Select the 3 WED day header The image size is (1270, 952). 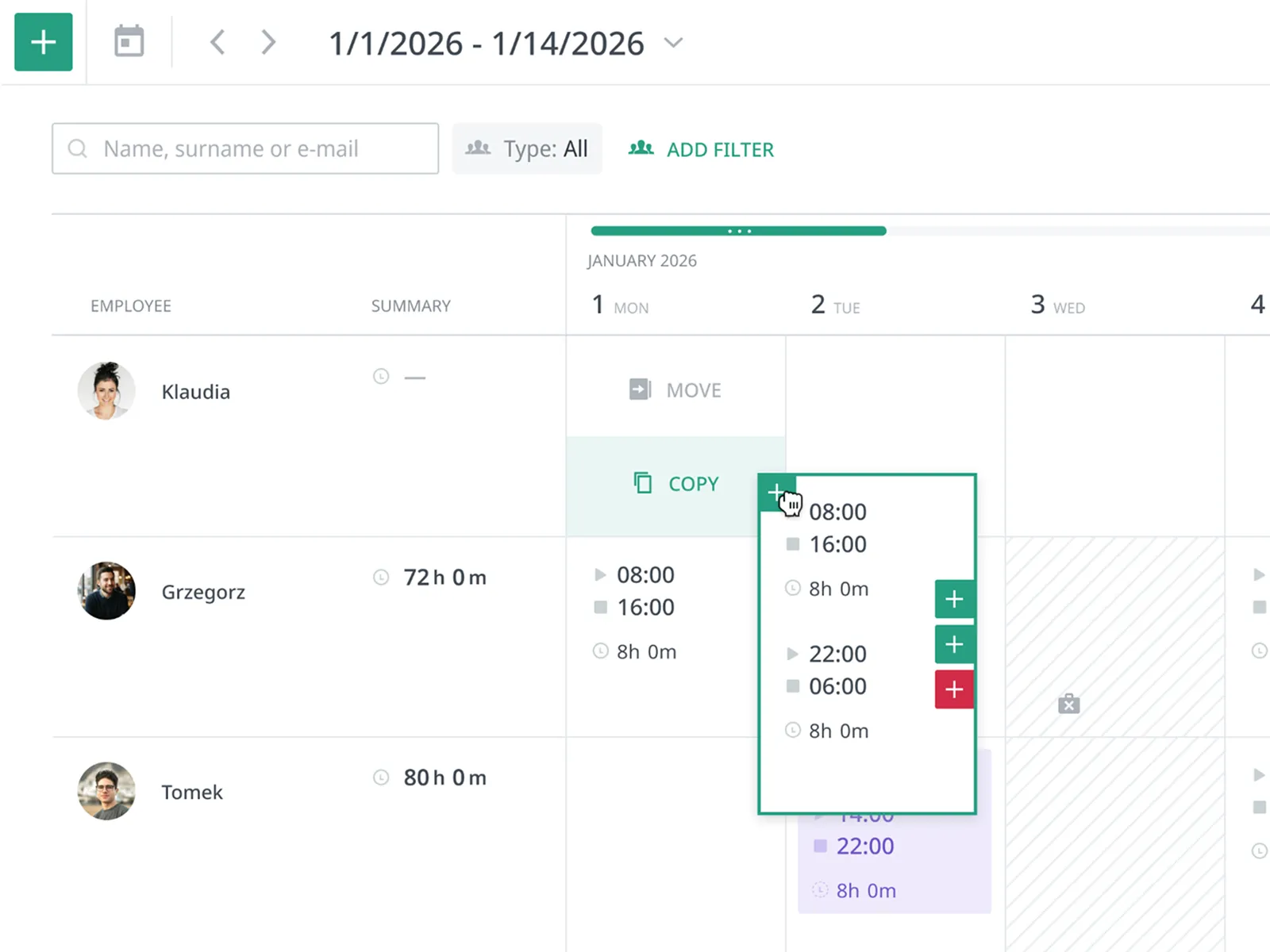[1058, 305]
